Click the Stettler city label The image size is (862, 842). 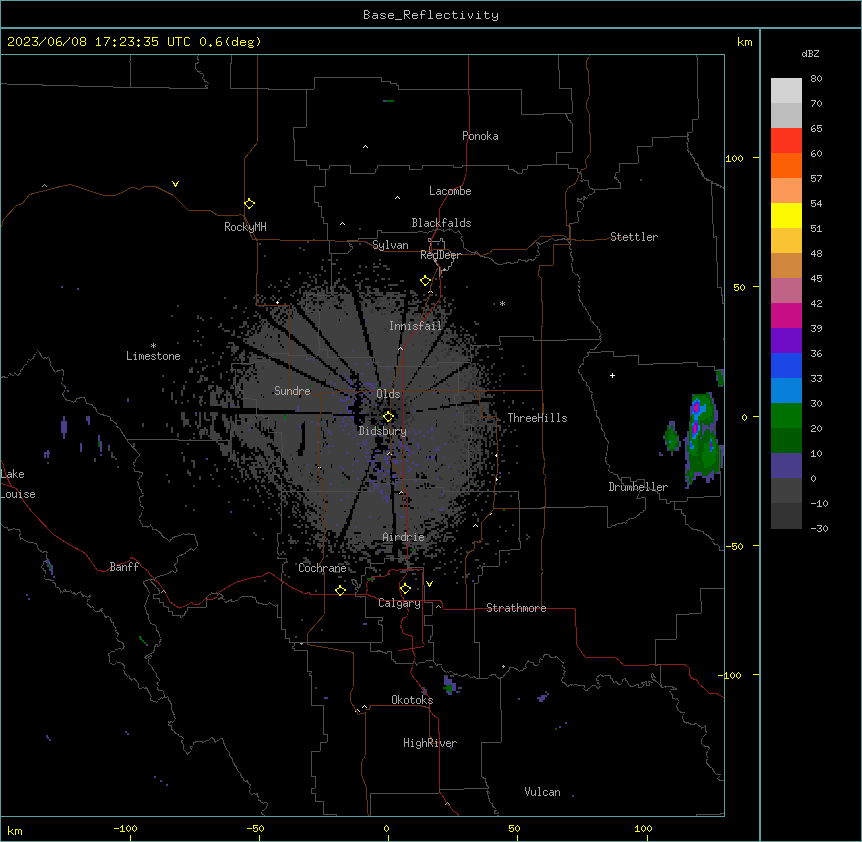click(x=634, y=237)
